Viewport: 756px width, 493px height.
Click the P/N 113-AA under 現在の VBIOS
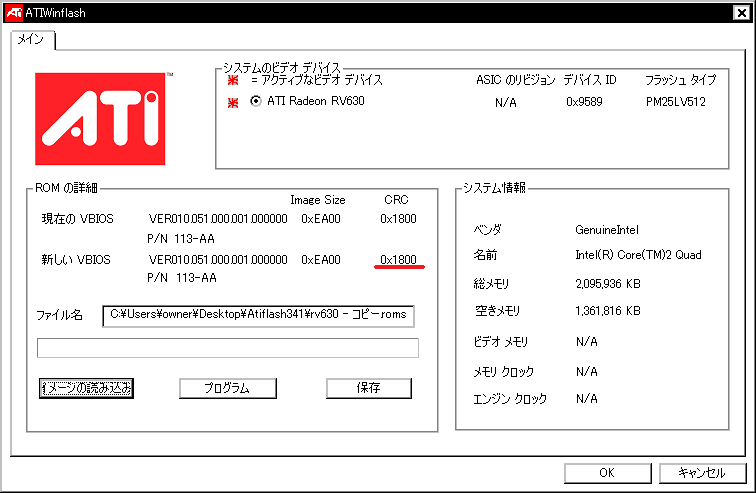[x=181, y=239]
